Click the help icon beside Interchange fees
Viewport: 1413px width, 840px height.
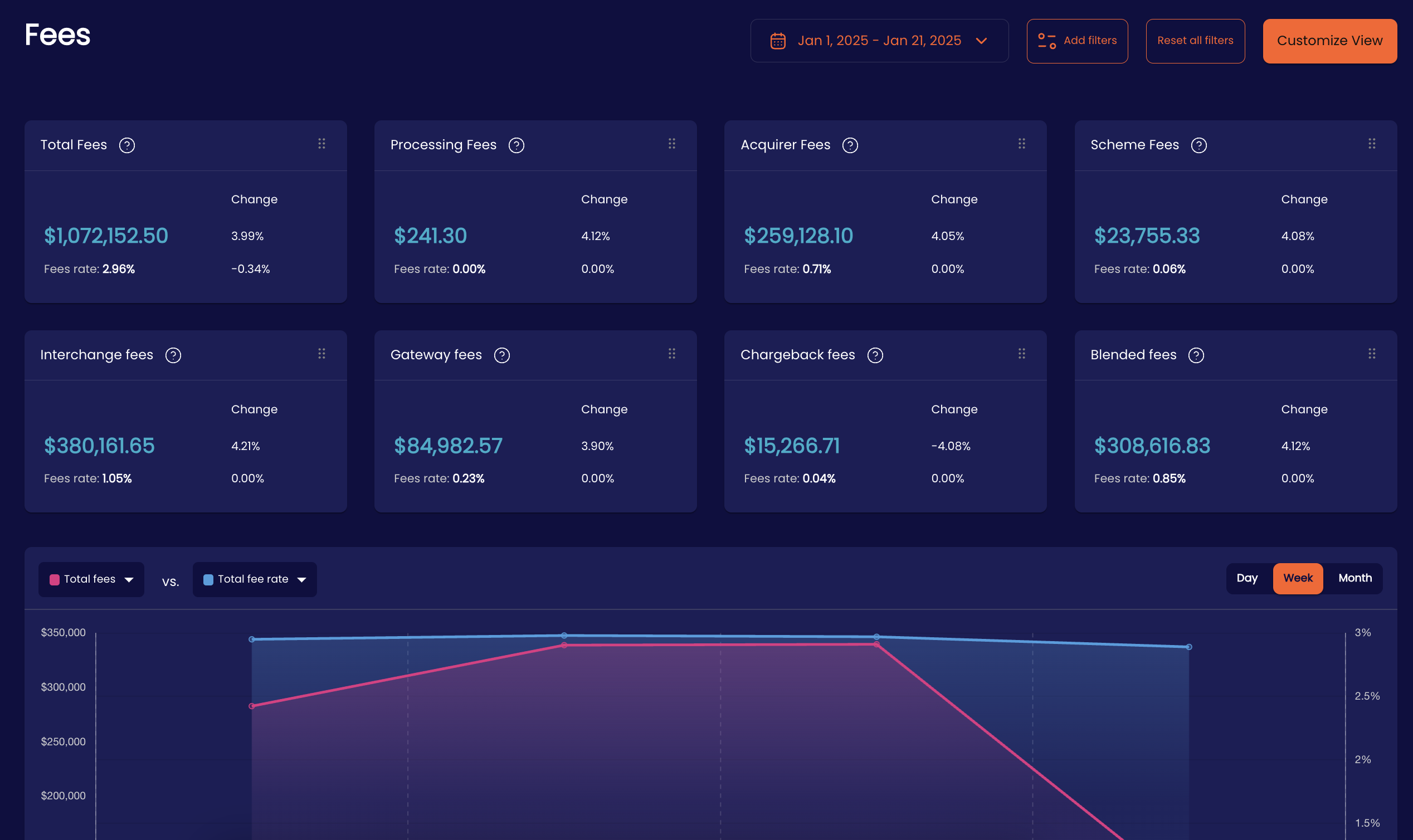point(173,355)
